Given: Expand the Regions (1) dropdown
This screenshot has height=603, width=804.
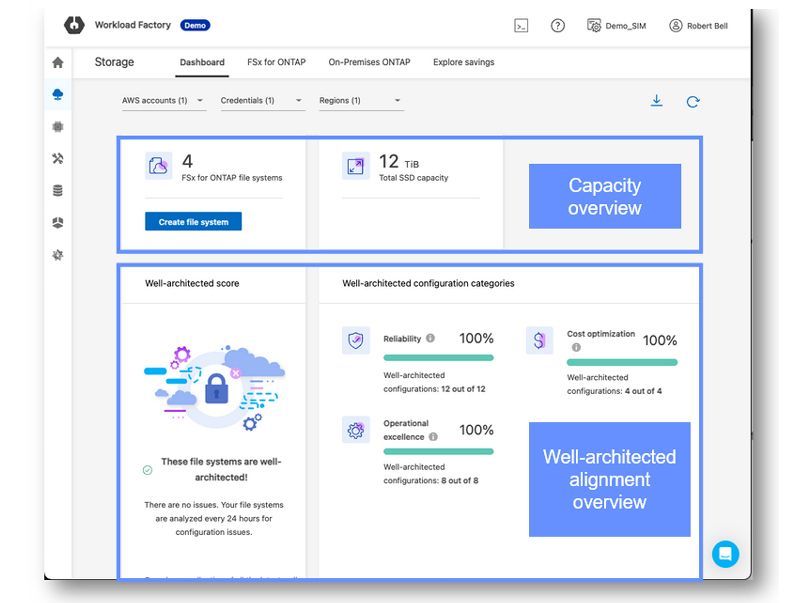Looking at the screenshot, I should pos(361,100).
